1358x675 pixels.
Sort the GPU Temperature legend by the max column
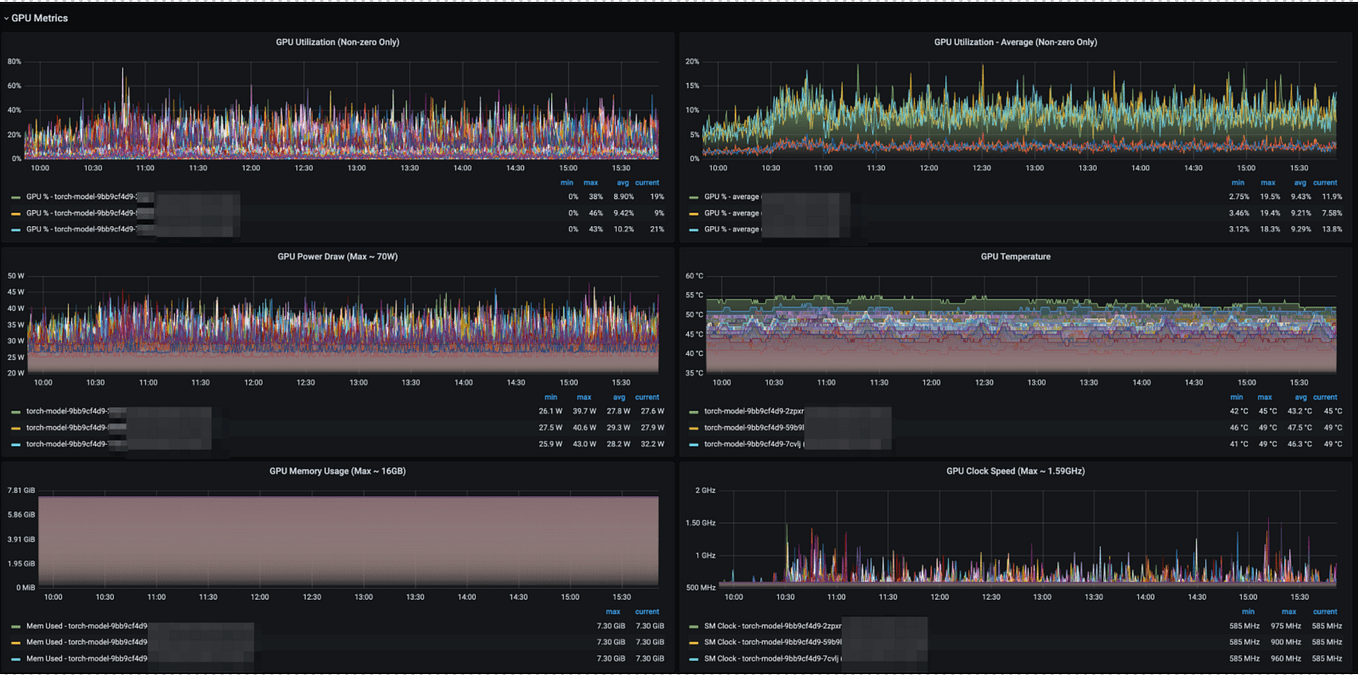1264,397
